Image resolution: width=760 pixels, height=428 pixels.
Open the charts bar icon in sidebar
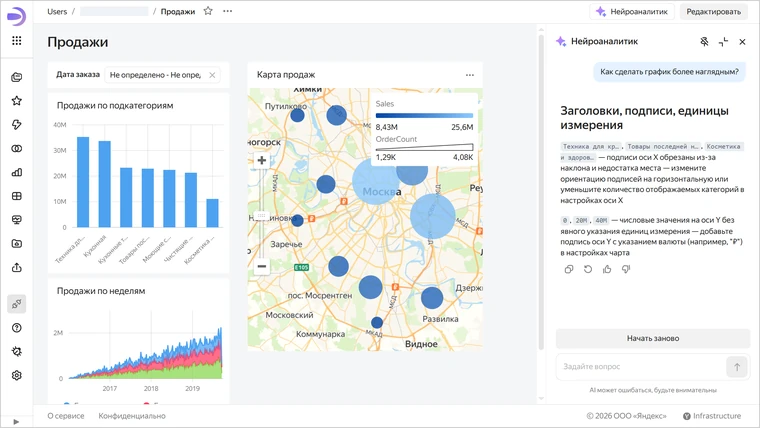pyautogui.click(x=16, y=172)
